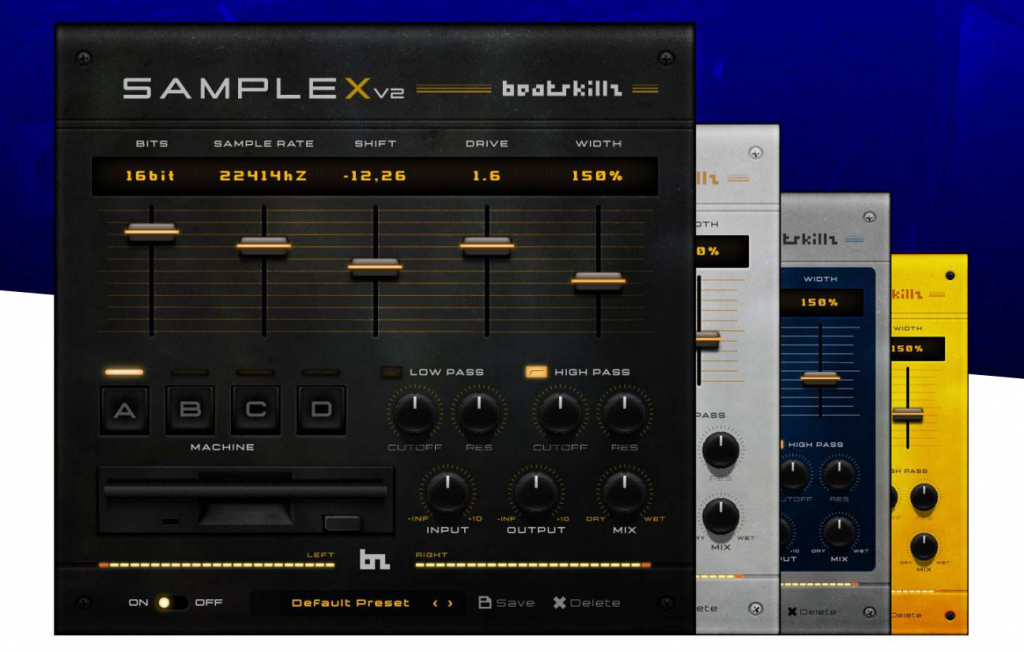Screen dimensions: 1024x652
Task: Click the High Pass Res knob
Action: [x=624, y=414]
